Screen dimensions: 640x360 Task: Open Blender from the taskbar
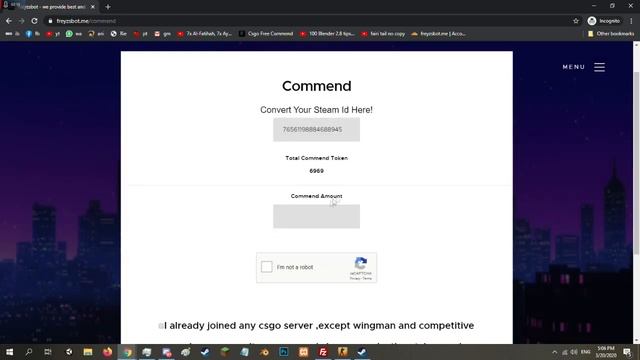pyautogui.click(x=264, y=352)
